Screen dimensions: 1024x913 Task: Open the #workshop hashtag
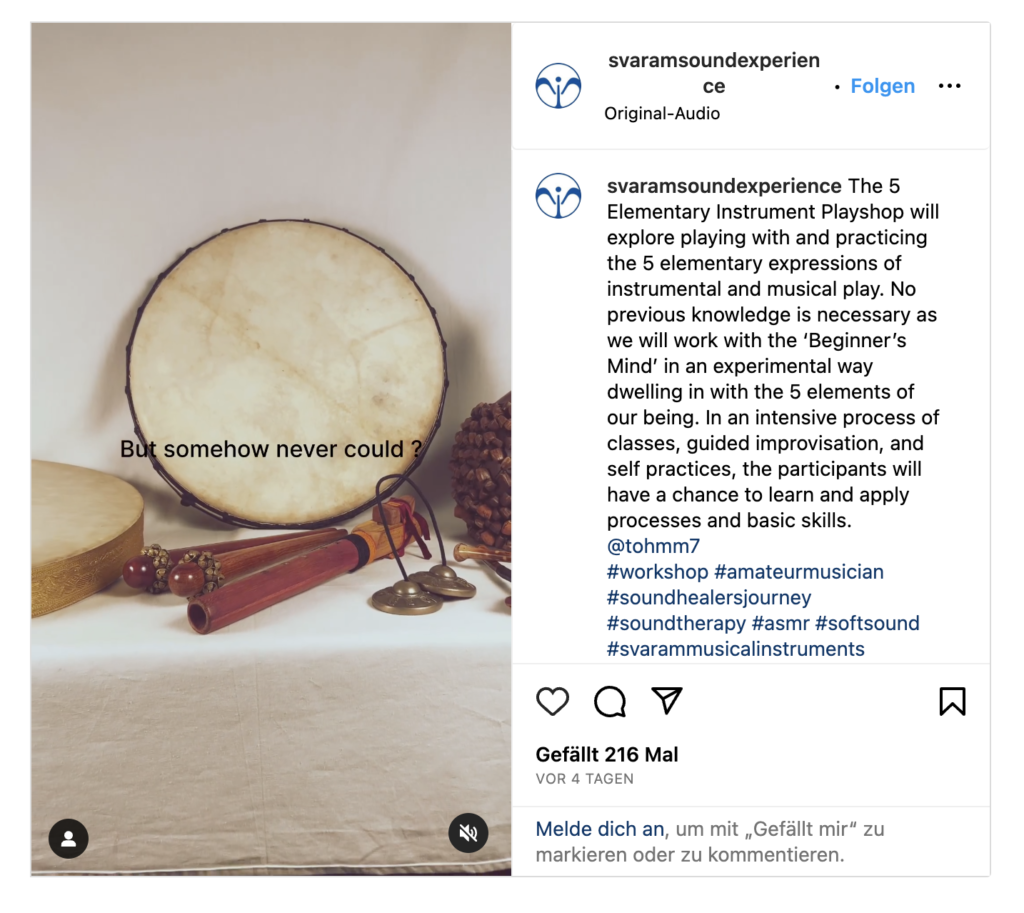pos(657,571)
